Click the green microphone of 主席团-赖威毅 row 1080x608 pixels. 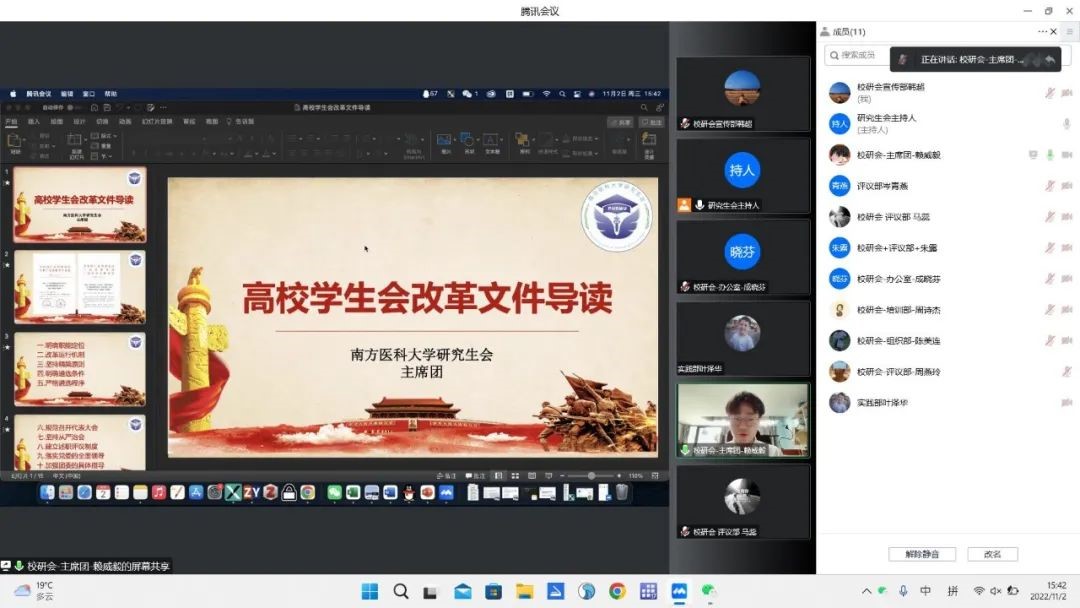click(x=1050, y=155)
